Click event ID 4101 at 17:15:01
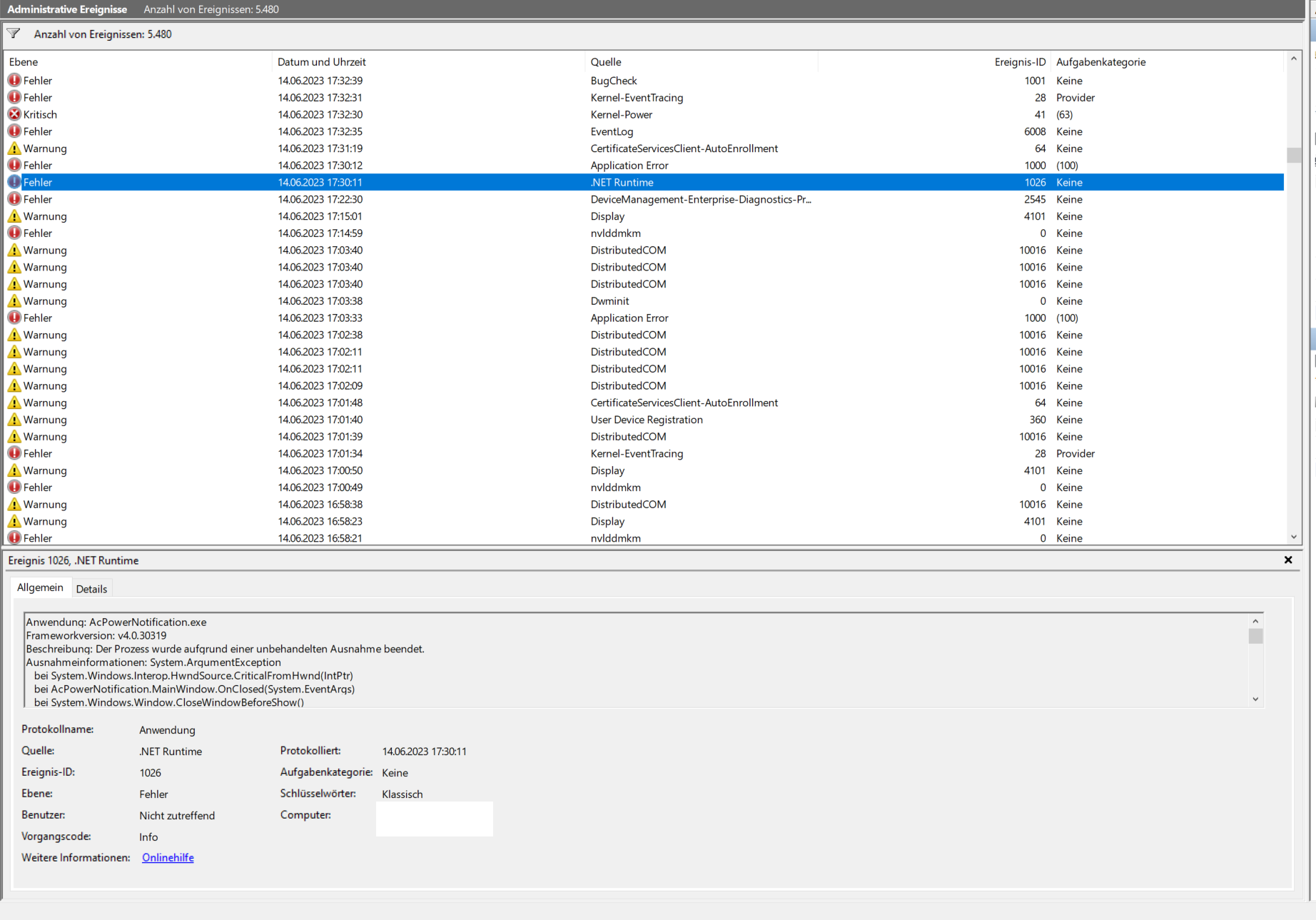 1035,216
